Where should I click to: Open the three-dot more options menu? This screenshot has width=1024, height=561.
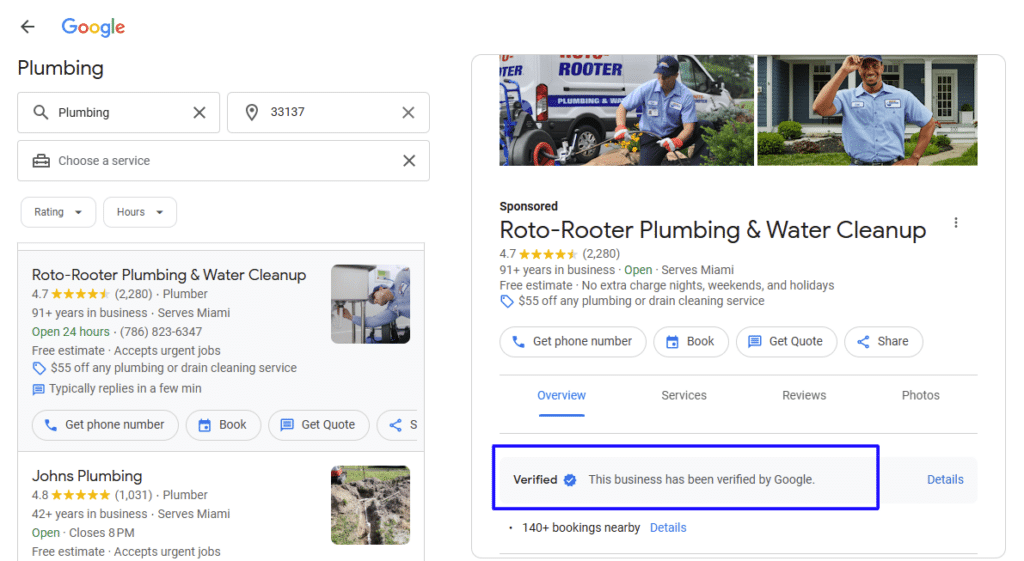pos(955,223)
